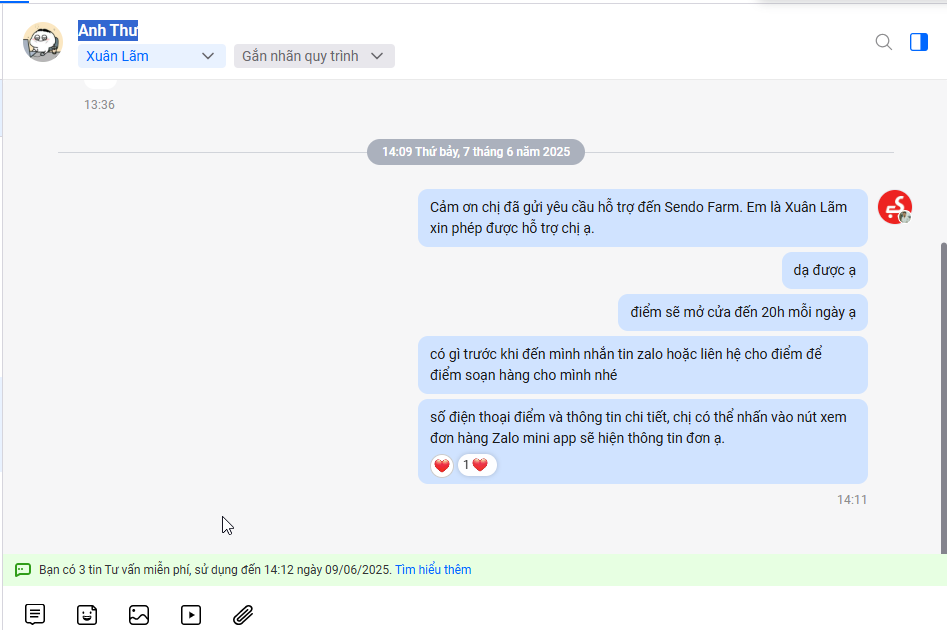Attach a file with paperclip icon
The width and height of the screenshot is (947, 630).
[243, 615]
